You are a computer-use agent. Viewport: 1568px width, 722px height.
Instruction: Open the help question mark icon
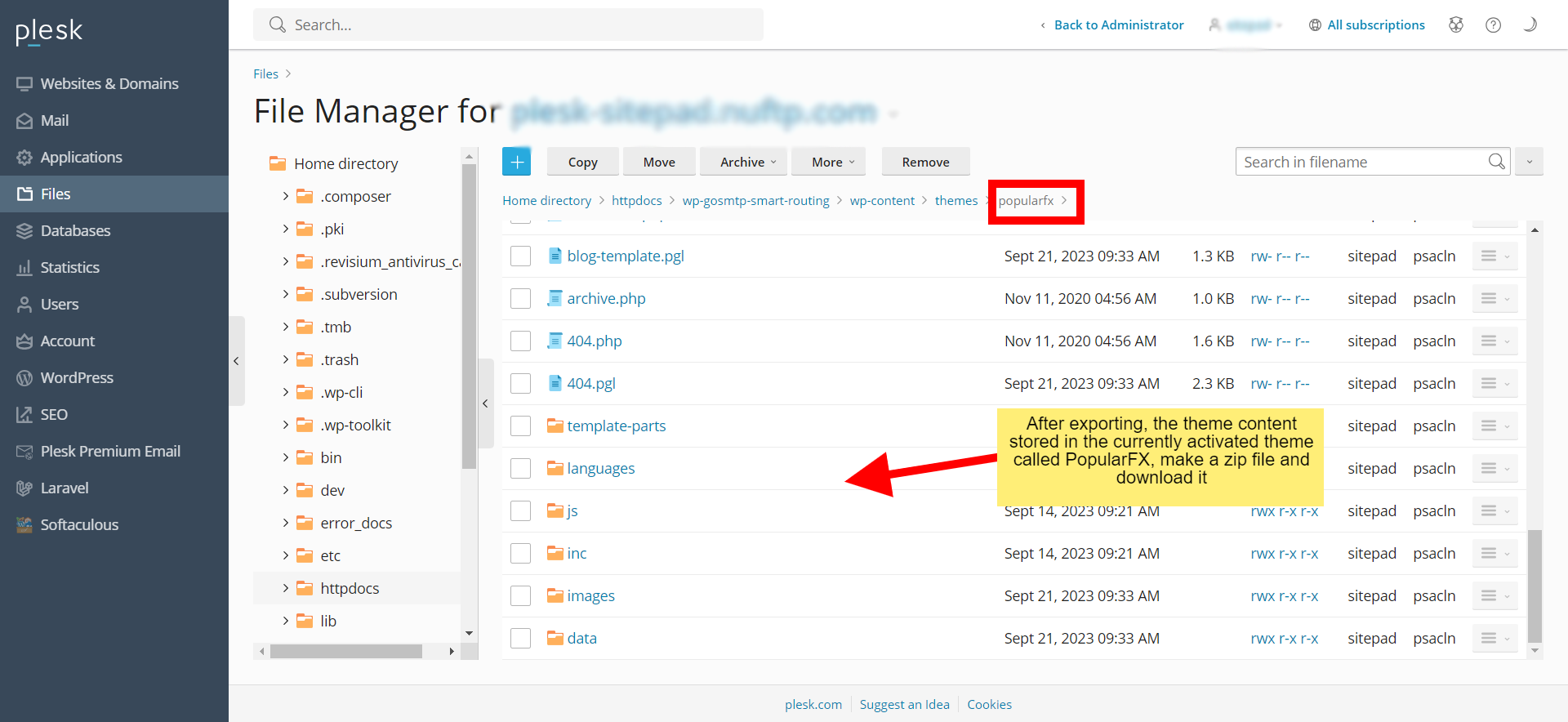1493,25
